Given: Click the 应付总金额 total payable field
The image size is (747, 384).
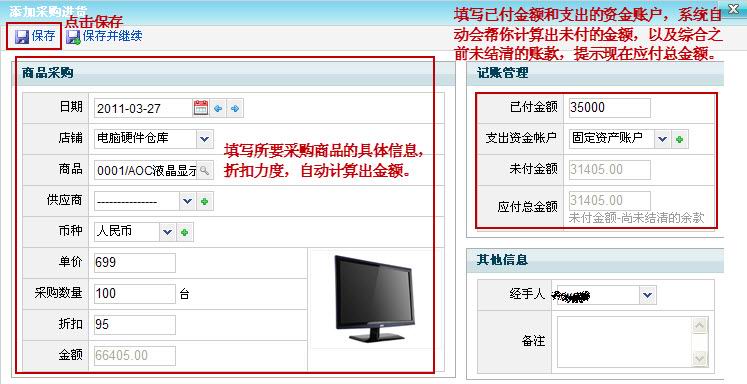Looking at the screenshot, I should tap(609, 200).
